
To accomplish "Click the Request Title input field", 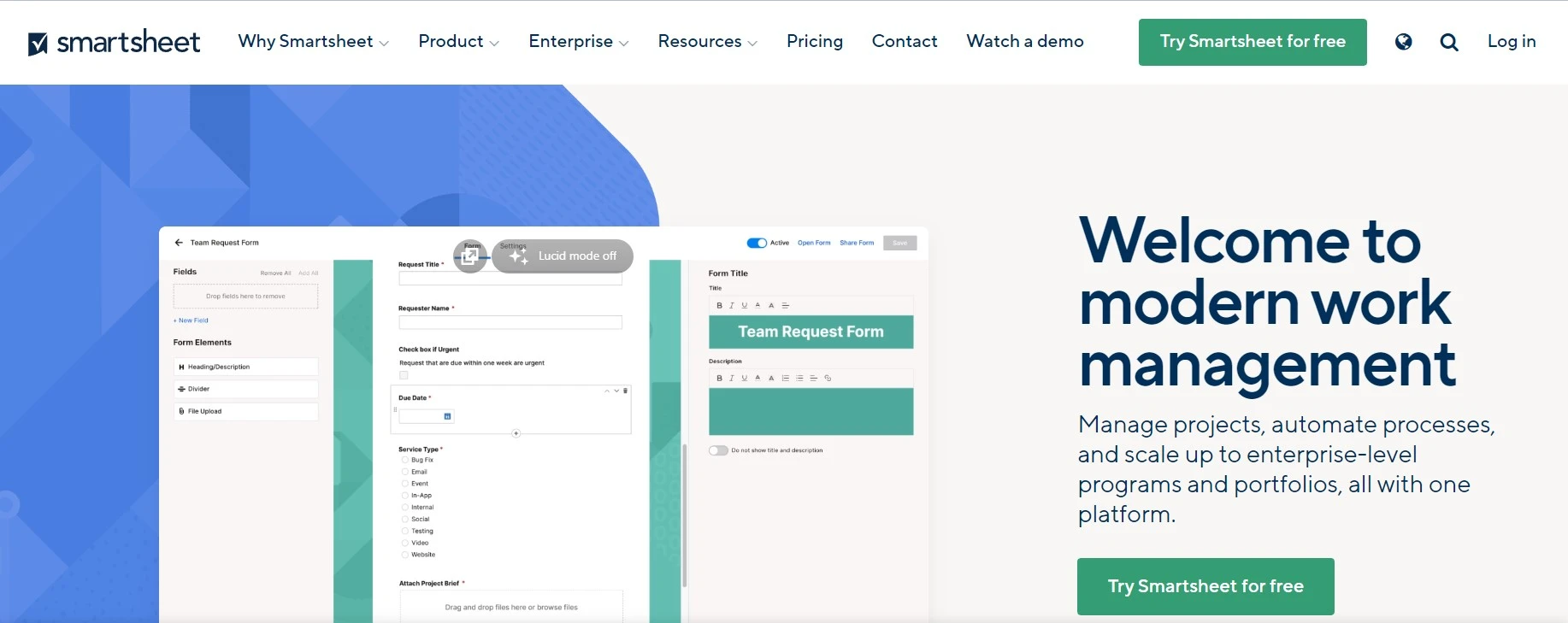I will 510,279.
